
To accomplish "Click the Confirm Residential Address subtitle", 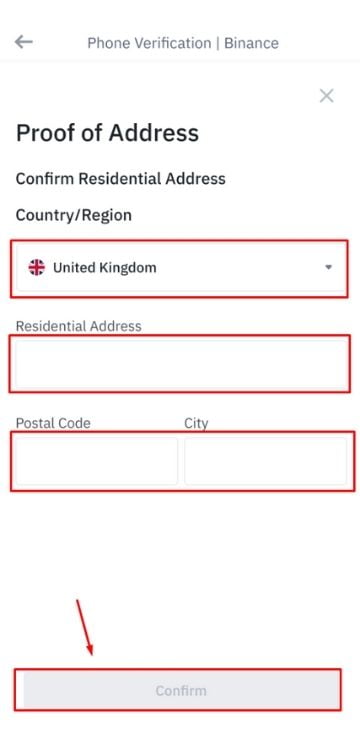I will [121, 179].
